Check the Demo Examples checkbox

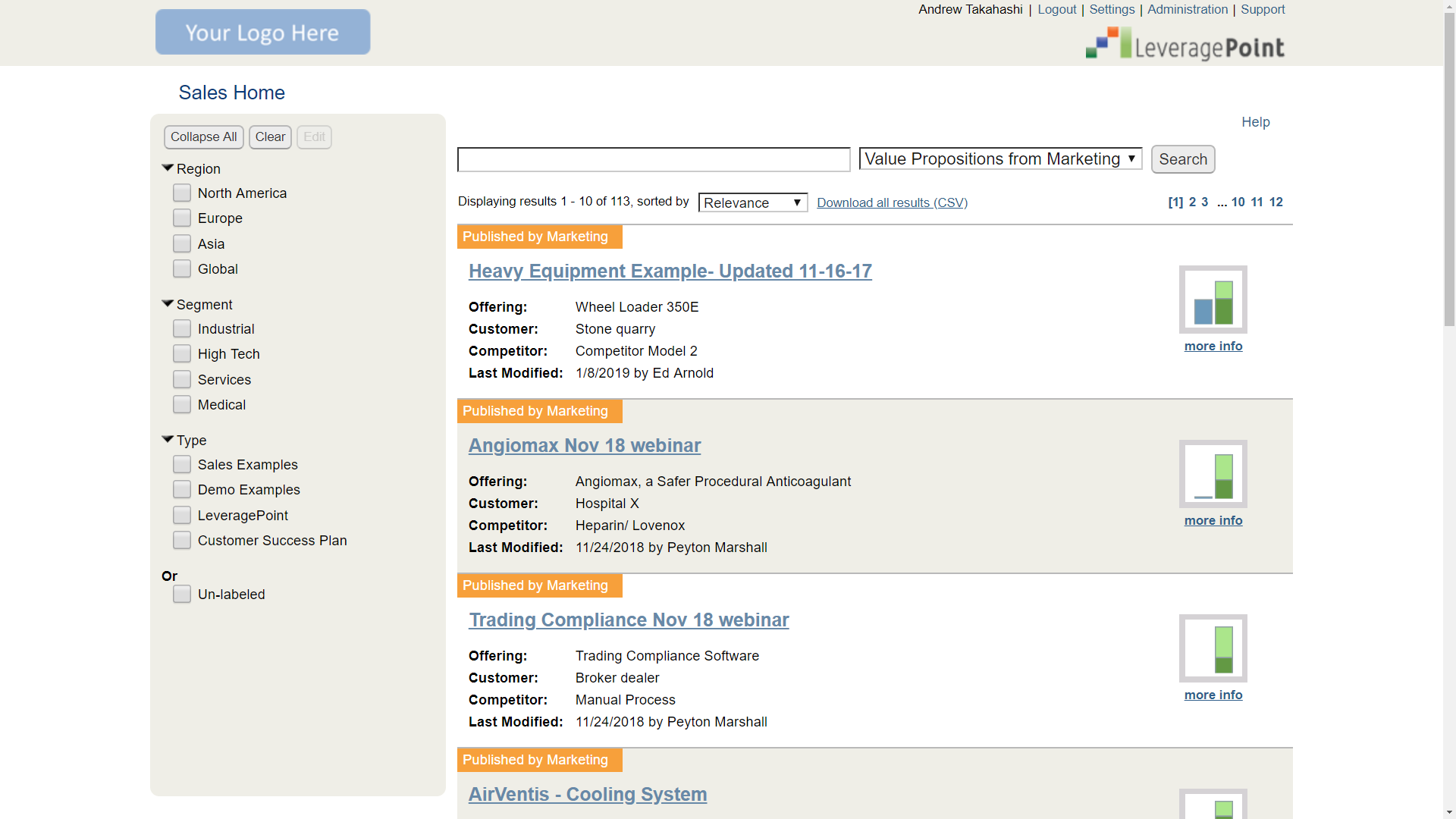pos(182,489)
